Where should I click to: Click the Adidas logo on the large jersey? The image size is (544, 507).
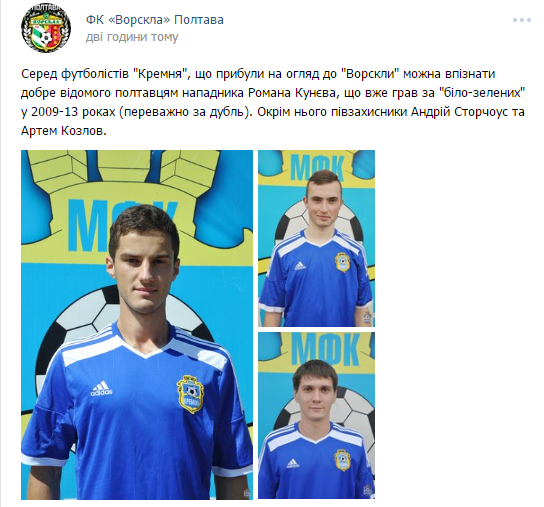pyautogui.click(x=101, y=389)
